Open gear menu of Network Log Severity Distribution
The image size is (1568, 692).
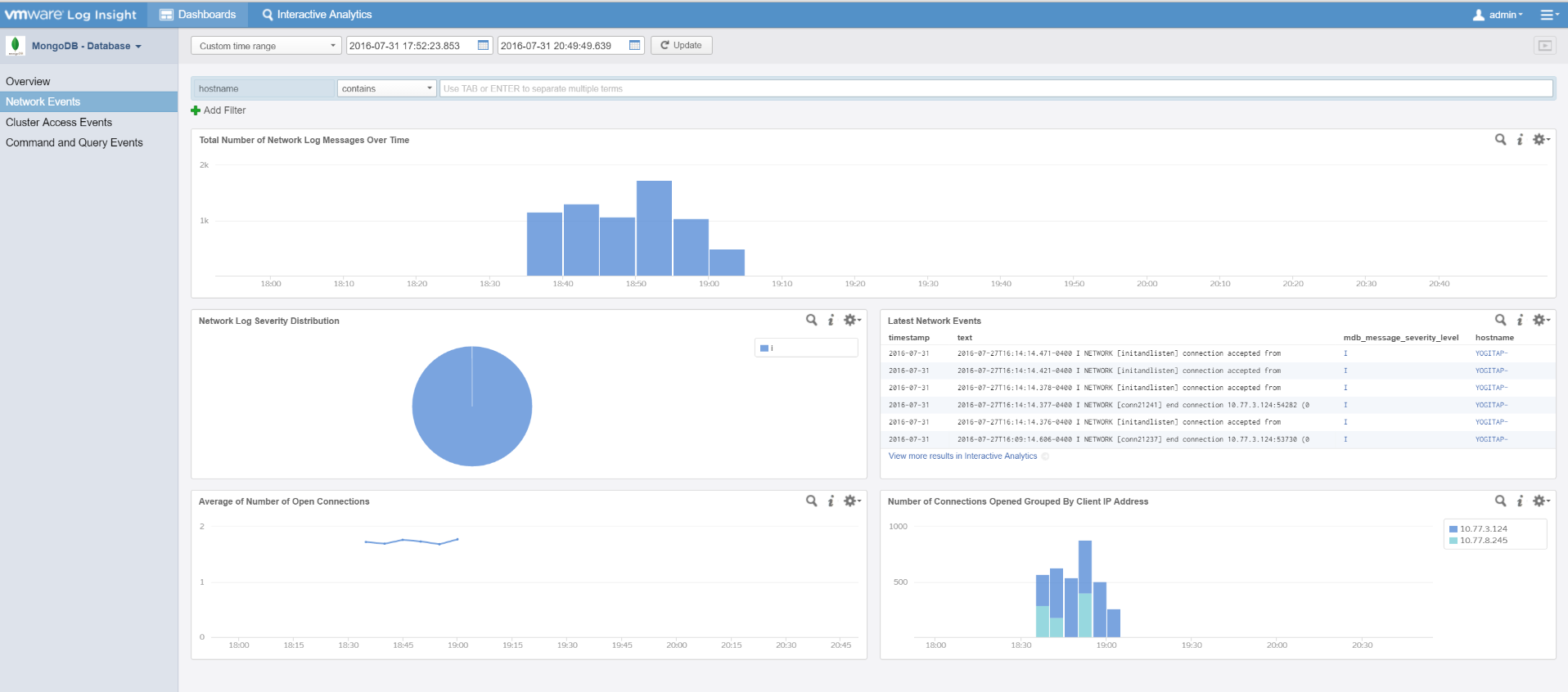pos(852,321)
